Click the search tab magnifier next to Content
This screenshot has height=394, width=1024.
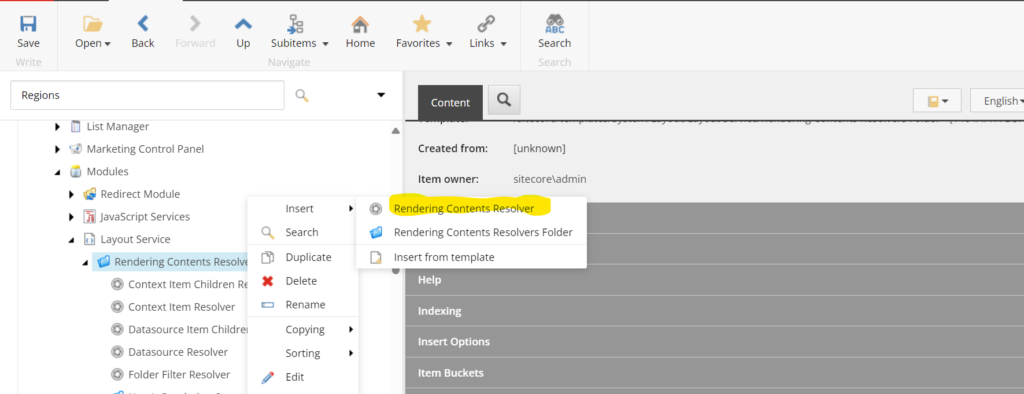(504, 100)
